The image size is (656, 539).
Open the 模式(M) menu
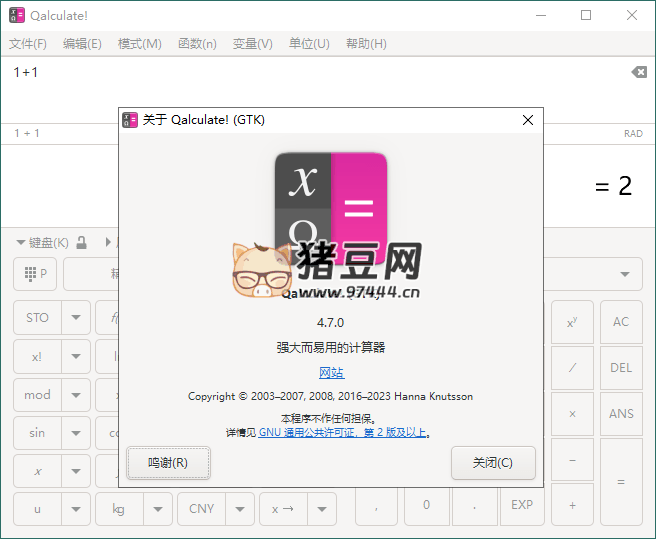[x=139, y=44]
